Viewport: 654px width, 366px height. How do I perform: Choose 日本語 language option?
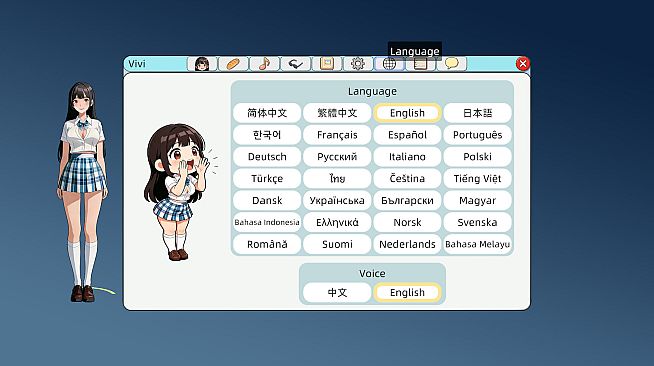click(477, 113)
